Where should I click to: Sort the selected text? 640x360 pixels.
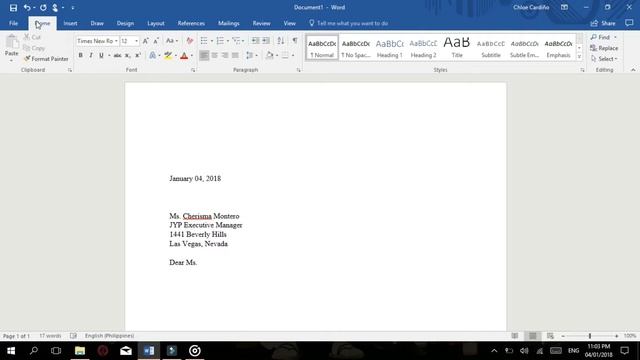point(280,41)
